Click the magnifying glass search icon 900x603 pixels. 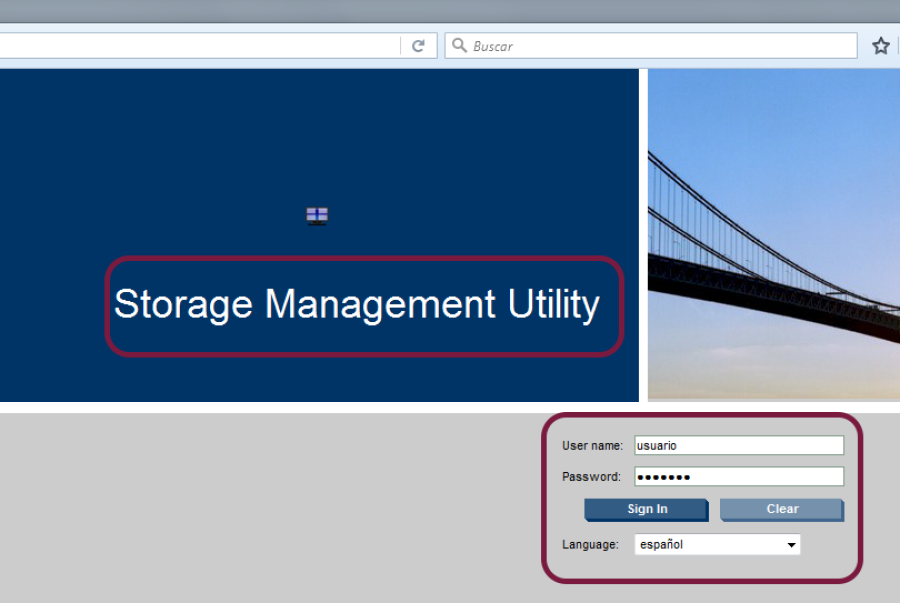coord(459,46)
